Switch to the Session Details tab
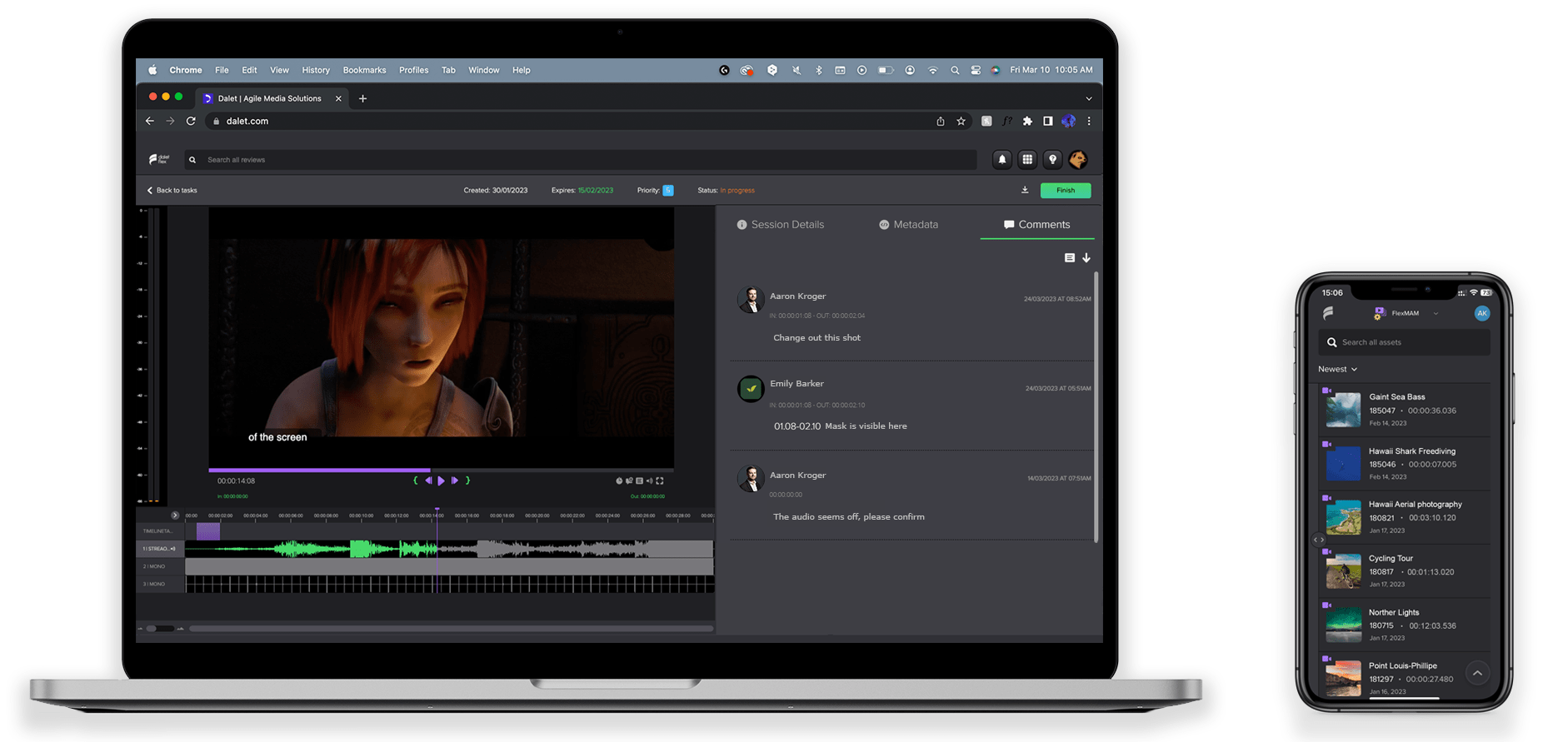The height and width of the screenshot is (742, 1568). click(x=781, y=225)
